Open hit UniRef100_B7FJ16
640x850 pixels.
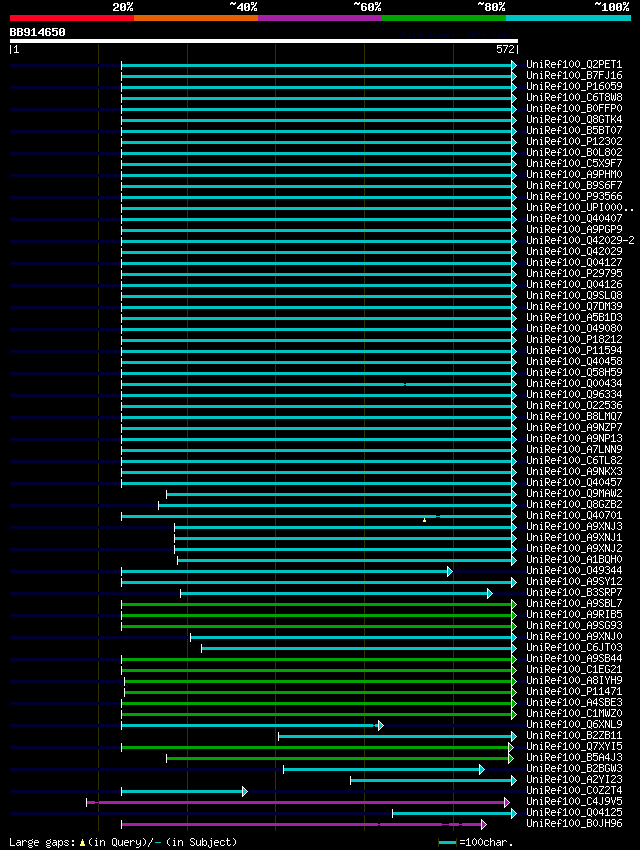coord(574,75)
